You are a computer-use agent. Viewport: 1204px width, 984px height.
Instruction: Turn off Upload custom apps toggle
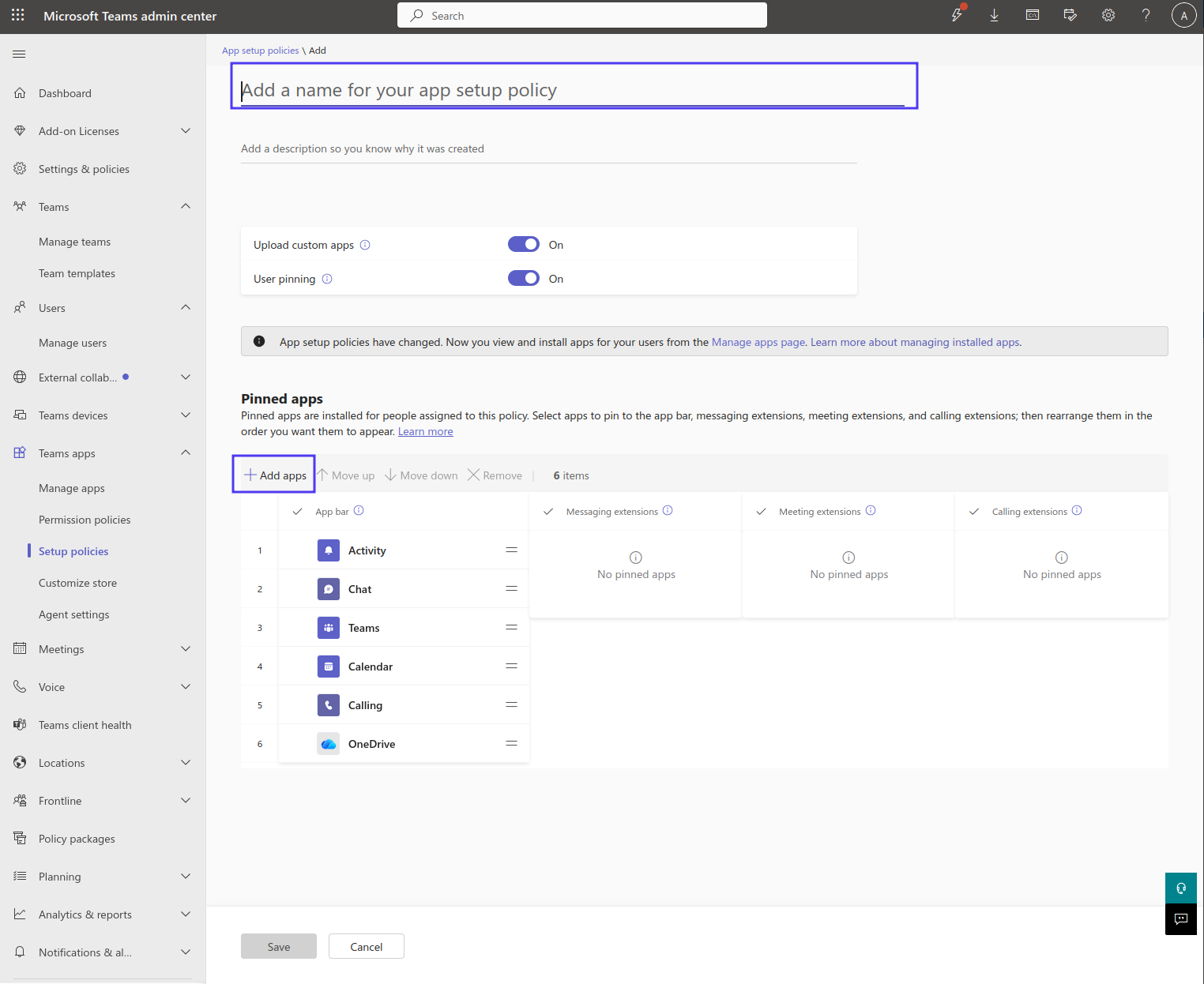pyautogui.click(x=524, y=245)
